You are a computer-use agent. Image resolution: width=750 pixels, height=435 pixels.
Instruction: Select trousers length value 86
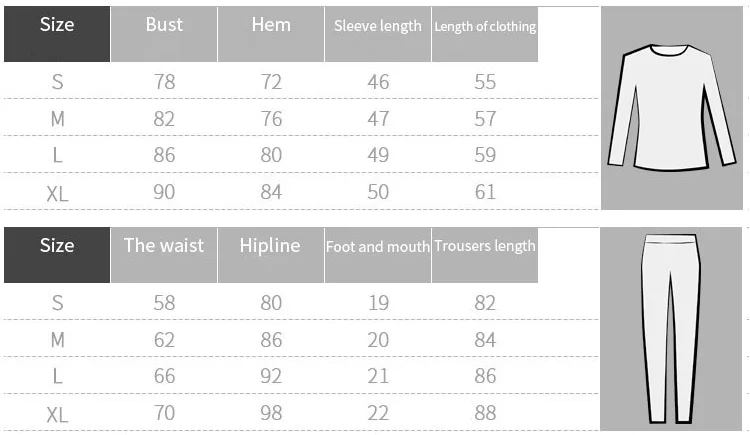[x=485, y=376]
